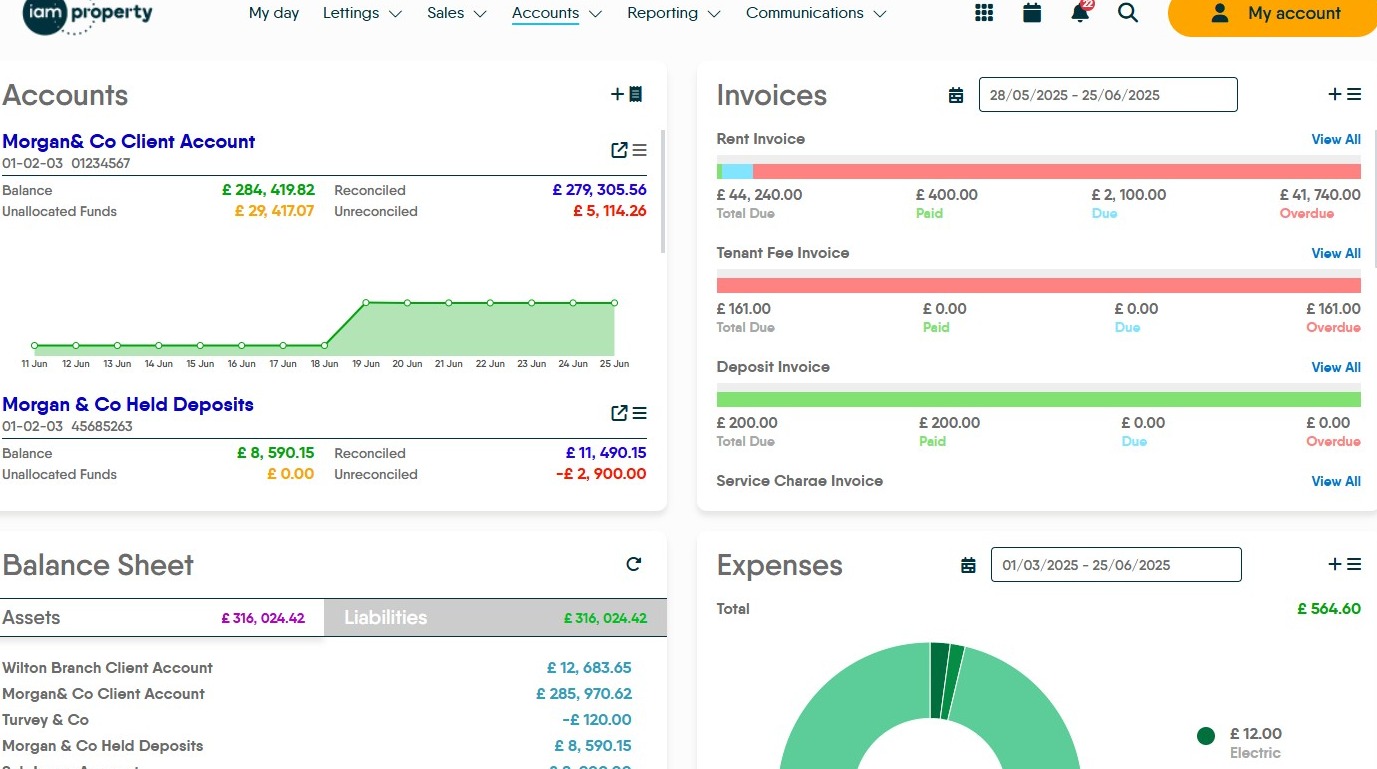Switch to the Liabilities tab
1377x769 pixels.
pyautogui.click(x=495, y=617)
